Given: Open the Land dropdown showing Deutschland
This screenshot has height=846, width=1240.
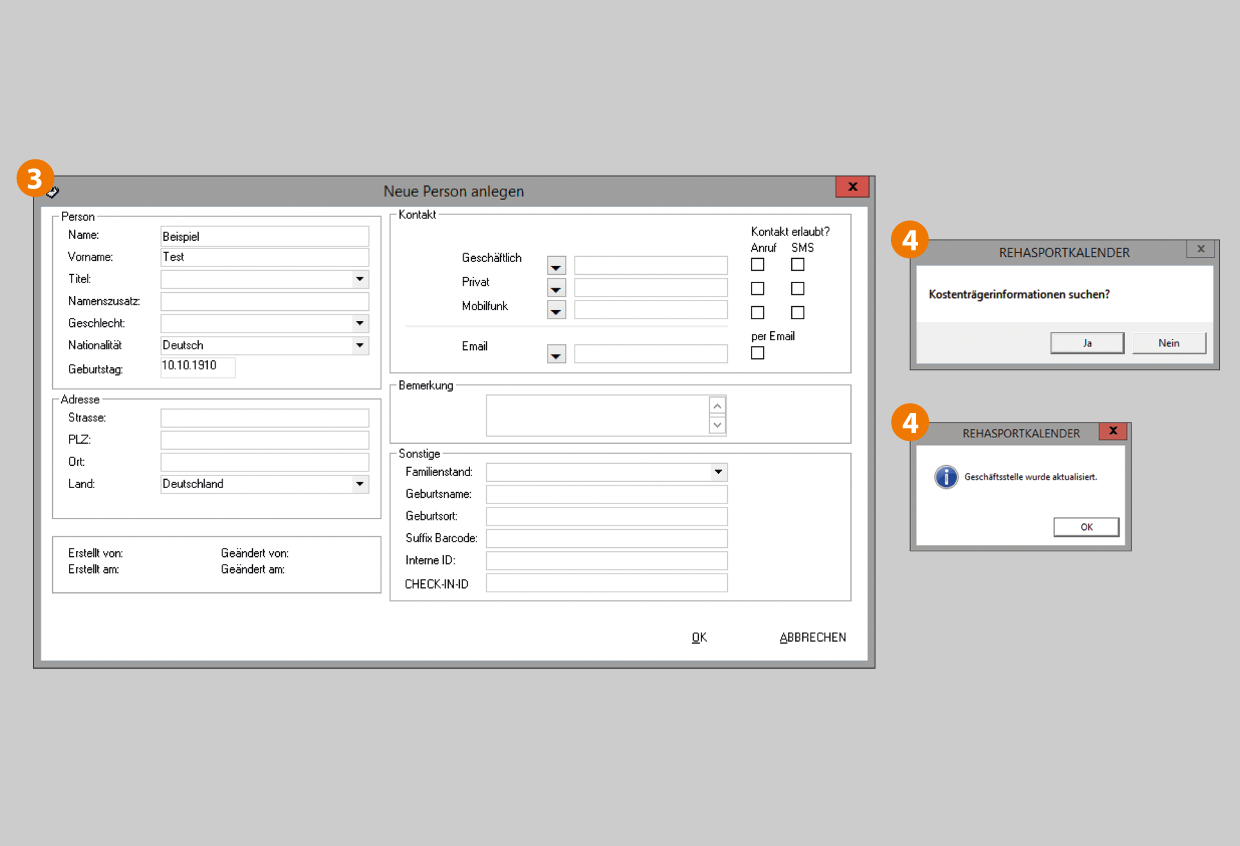Looking at the screenshot, I should coord(360,485).
